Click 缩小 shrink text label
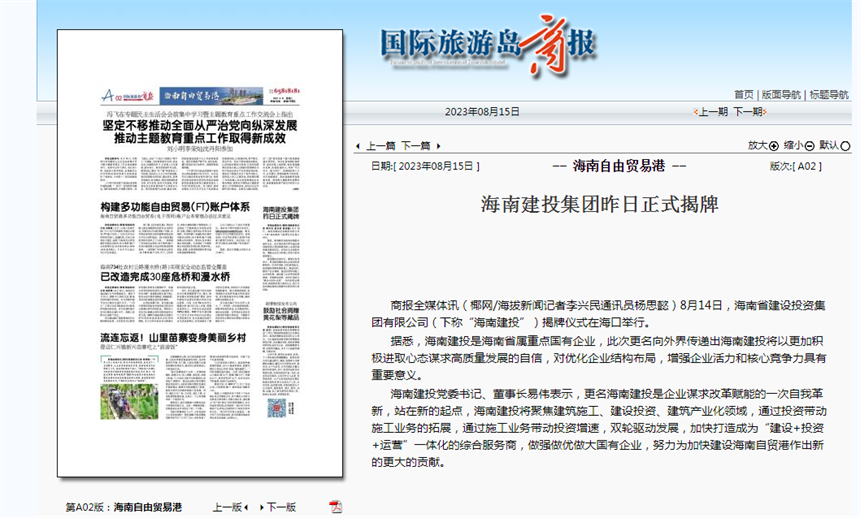 pos(794,145)
